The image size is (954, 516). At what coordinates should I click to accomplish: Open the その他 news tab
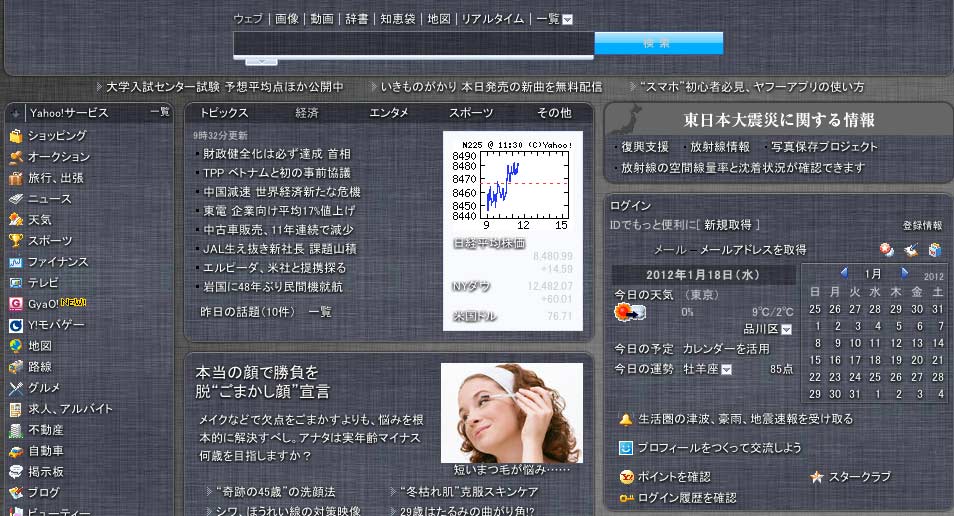coord(554,113)
